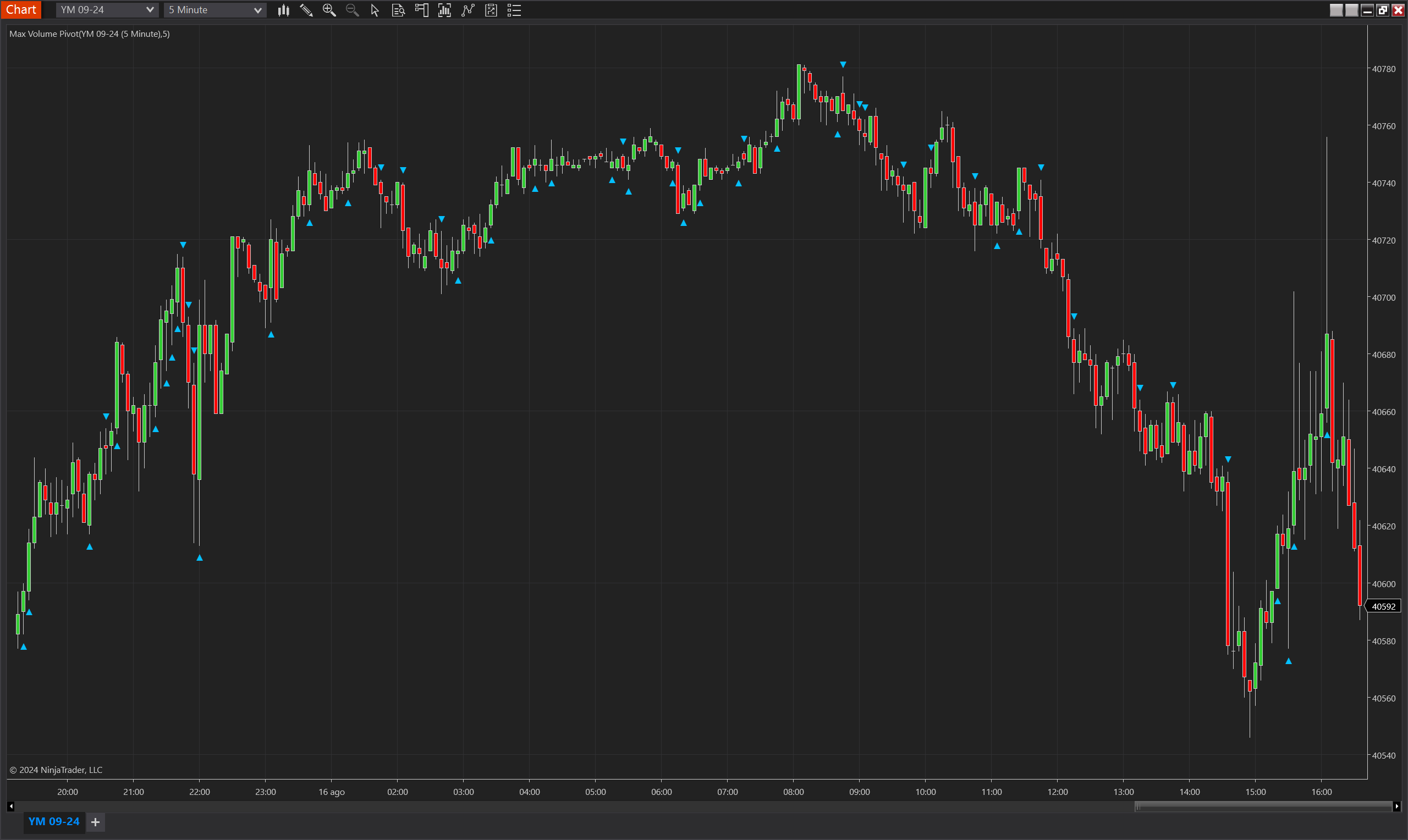Image resolution: width=1408 pixels, height=840 pixels.
Task: Click the 08:00 time axis label
Action: point(793,792)
